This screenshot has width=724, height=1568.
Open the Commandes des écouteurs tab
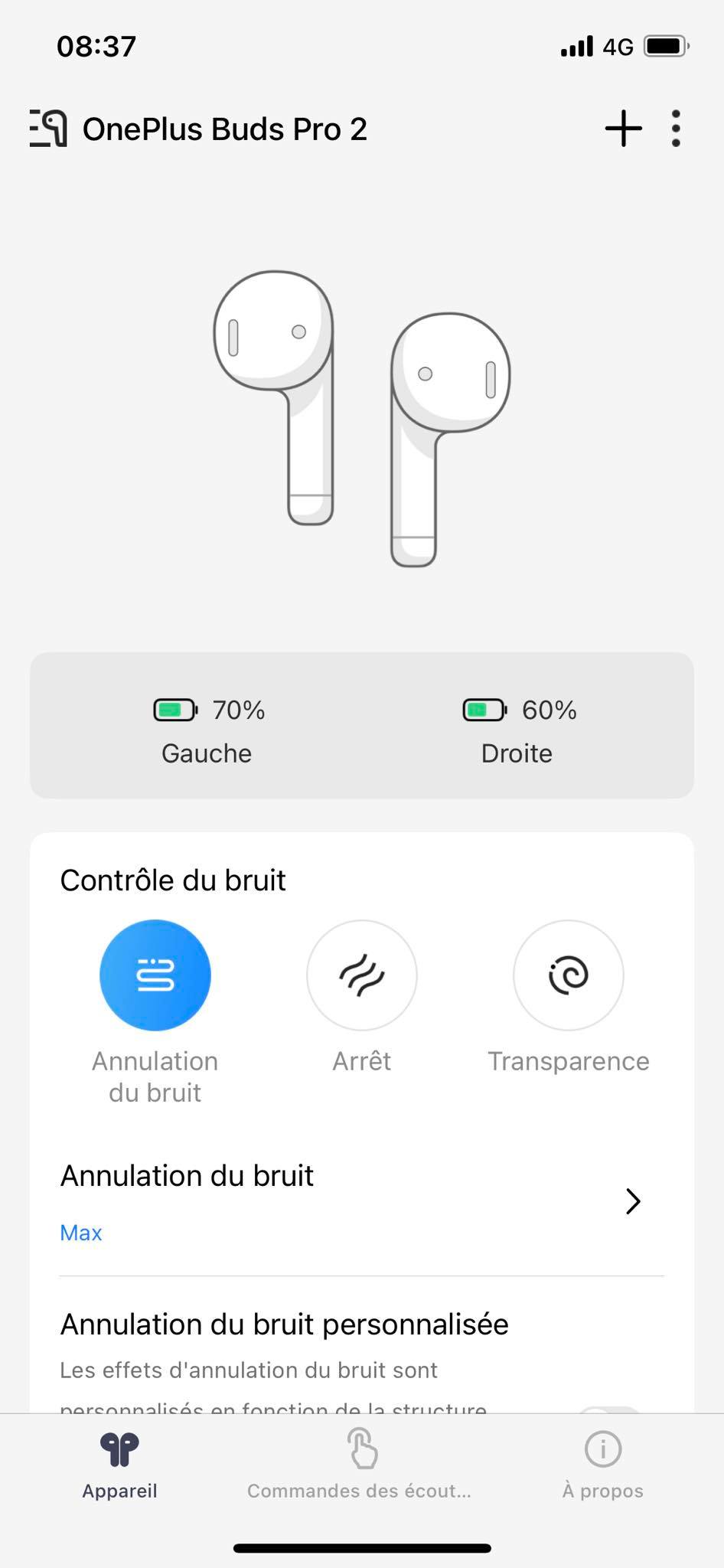[x=360, y=1462]
